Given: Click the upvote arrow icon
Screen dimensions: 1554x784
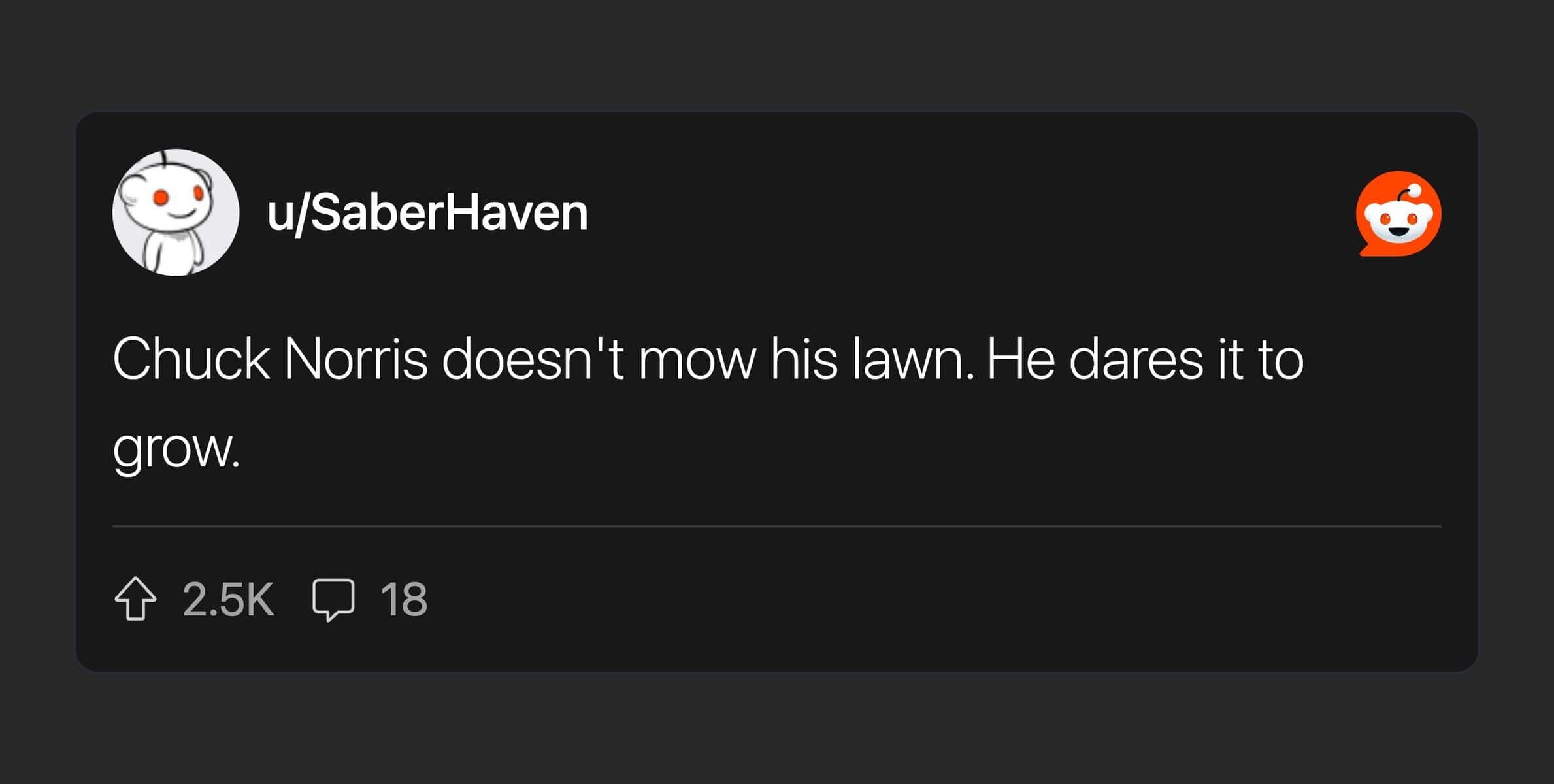Looking at the screenshot, I should click(x=135, y=598).
